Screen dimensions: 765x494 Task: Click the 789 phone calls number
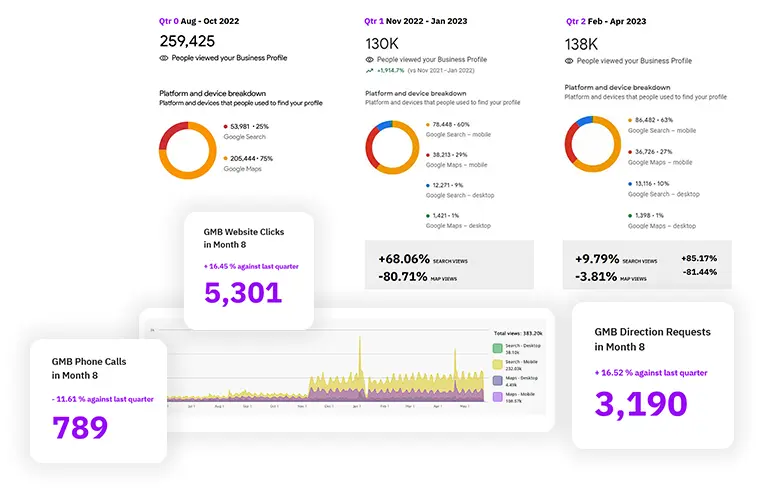80,427
